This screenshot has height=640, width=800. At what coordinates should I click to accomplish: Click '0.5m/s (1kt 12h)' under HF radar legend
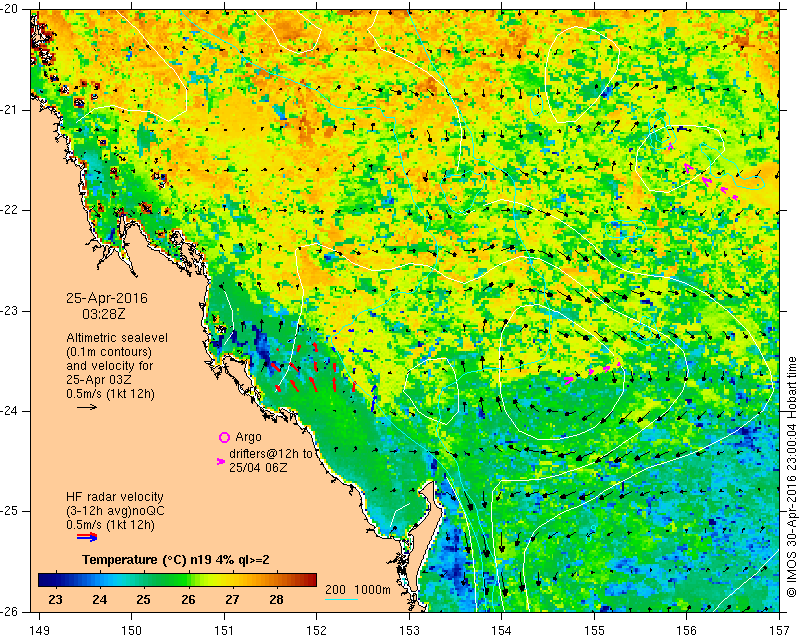(110, 525)
